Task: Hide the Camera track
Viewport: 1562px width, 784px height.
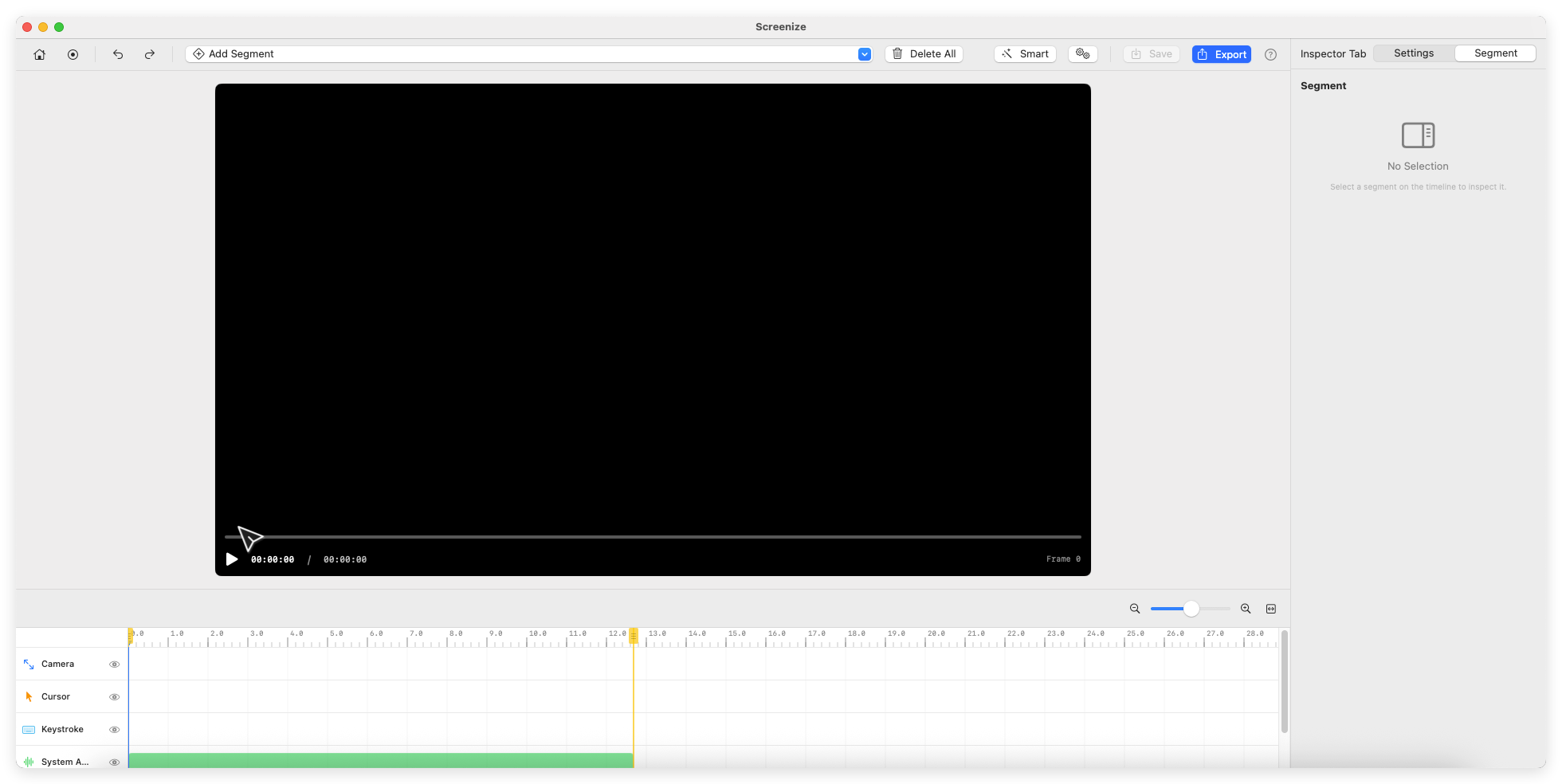Action: tap(114, 664)
